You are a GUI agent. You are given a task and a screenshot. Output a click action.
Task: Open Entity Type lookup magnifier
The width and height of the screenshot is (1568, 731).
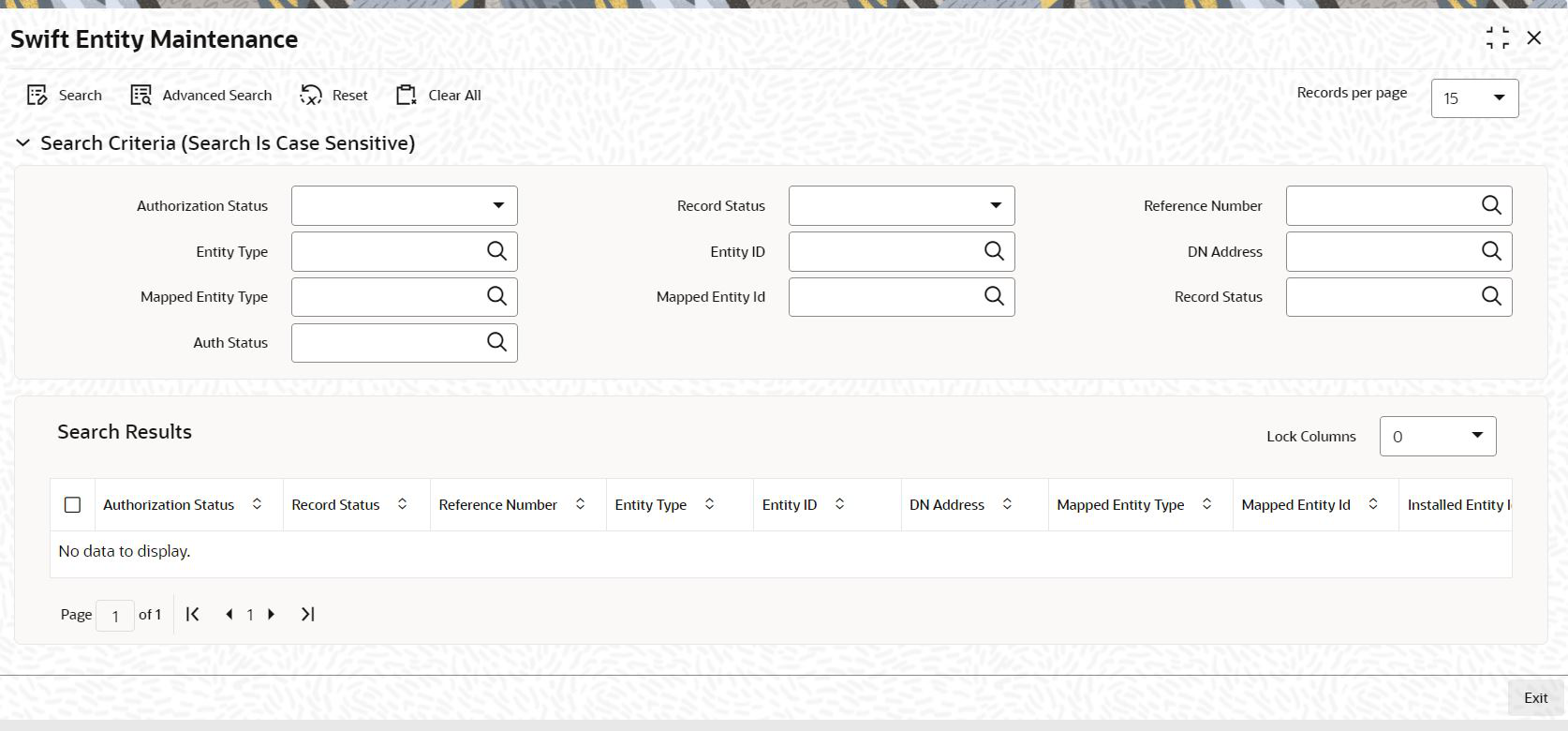(496, 251)
